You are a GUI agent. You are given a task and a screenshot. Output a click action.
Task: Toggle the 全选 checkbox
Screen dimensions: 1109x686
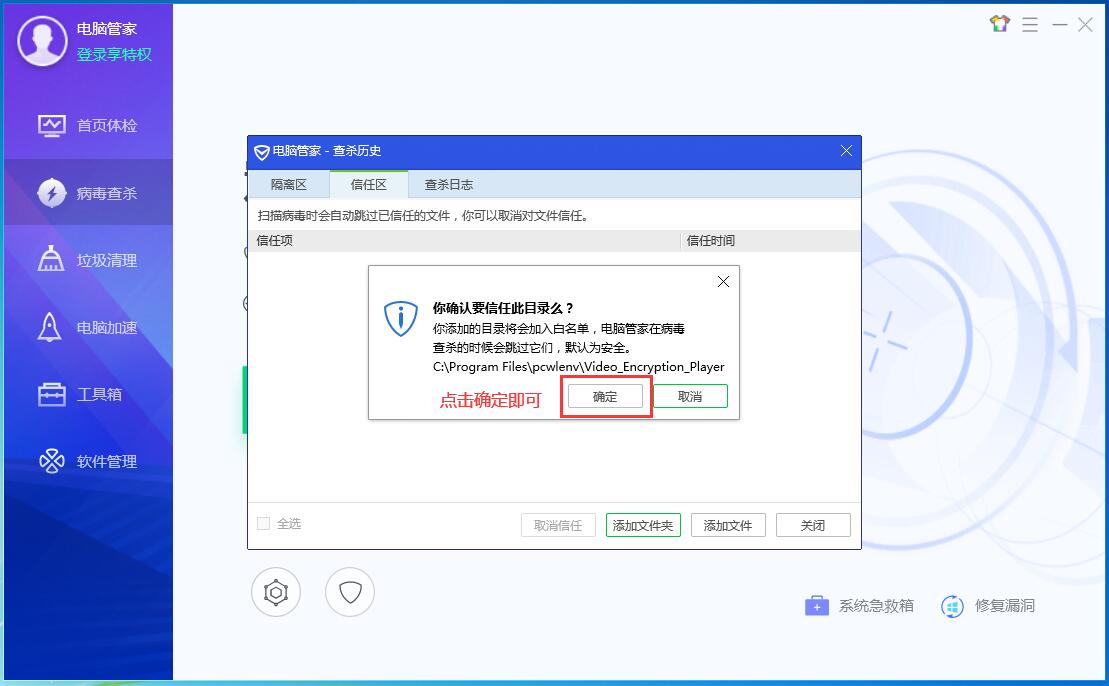tap(264, 523)
